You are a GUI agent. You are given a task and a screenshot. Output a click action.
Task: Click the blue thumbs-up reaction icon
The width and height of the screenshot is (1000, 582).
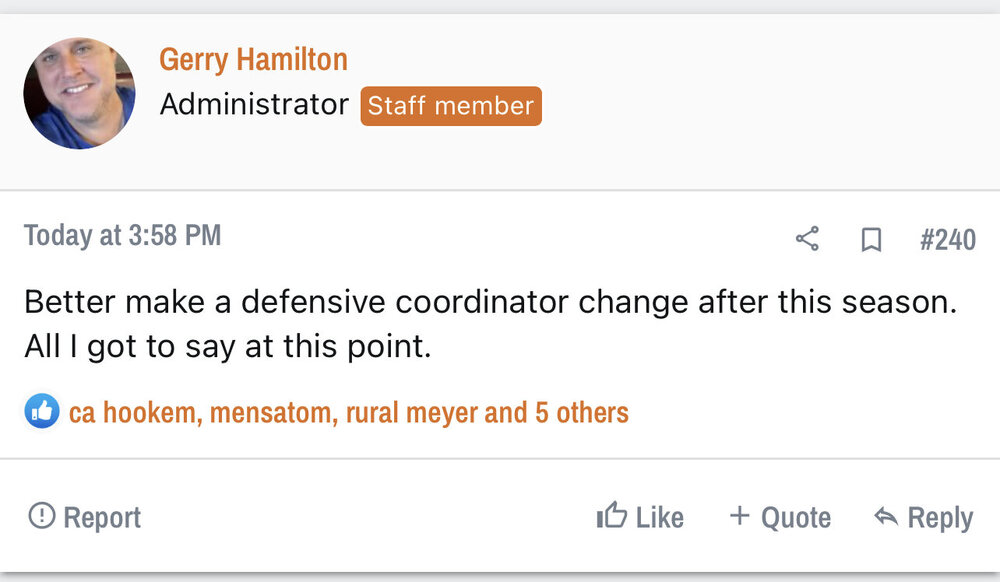[x=42, y=411]
